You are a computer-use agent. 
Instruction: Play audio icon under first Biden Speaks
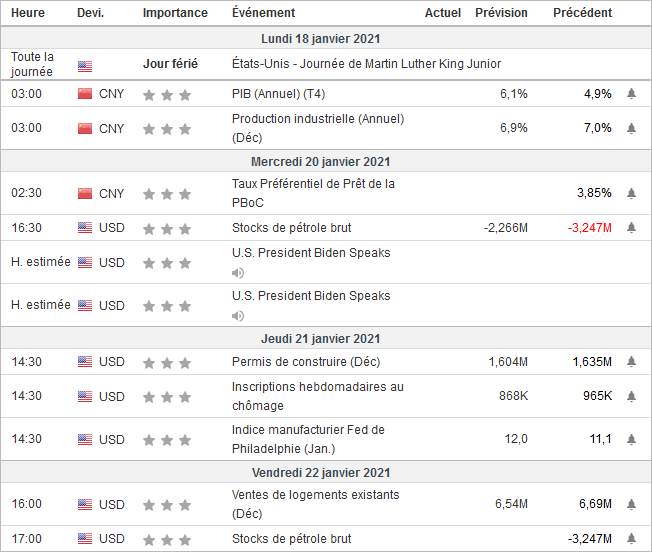[x=238, y=273]
